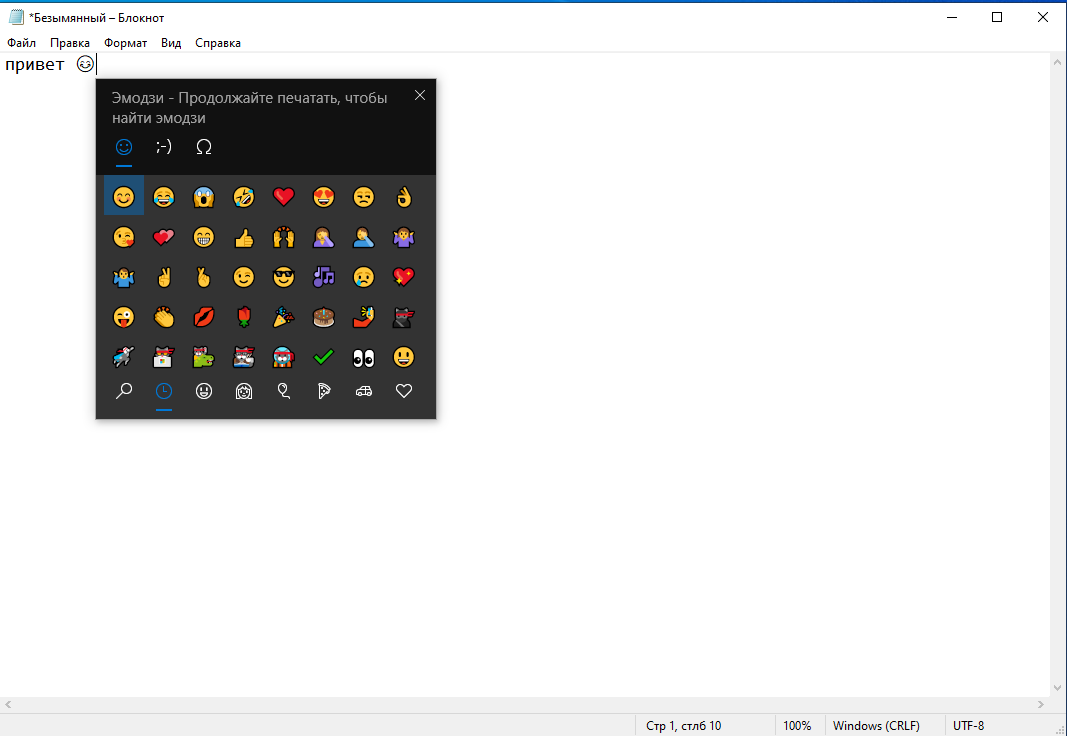Image resolution: width=1067 pixels, height=736 pixels.
Task: Insert the flying caped ninja cat emoji
Action: point(124,357)
